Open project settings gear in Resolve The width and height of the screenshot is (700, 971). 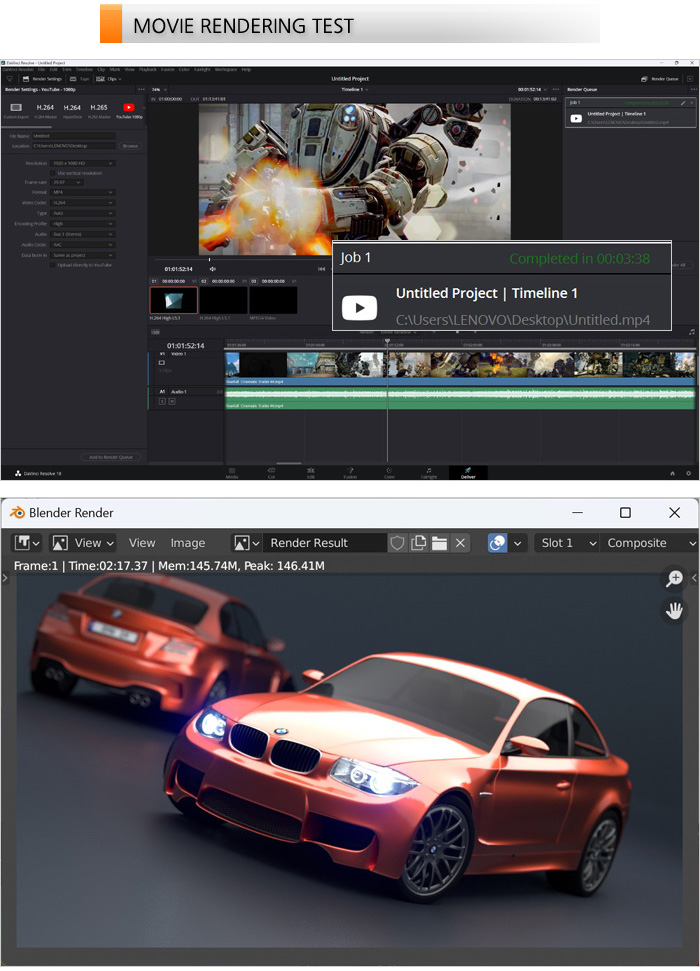[688, 473]
